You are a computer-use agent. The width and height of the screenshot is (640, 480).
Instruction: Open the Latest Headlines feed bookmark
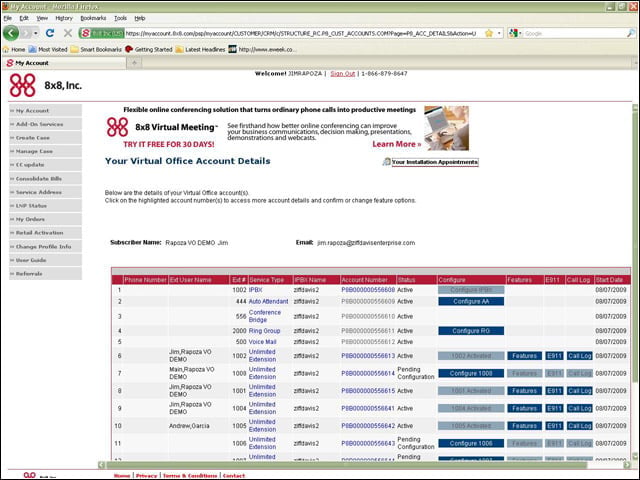[x=200, y=49]
